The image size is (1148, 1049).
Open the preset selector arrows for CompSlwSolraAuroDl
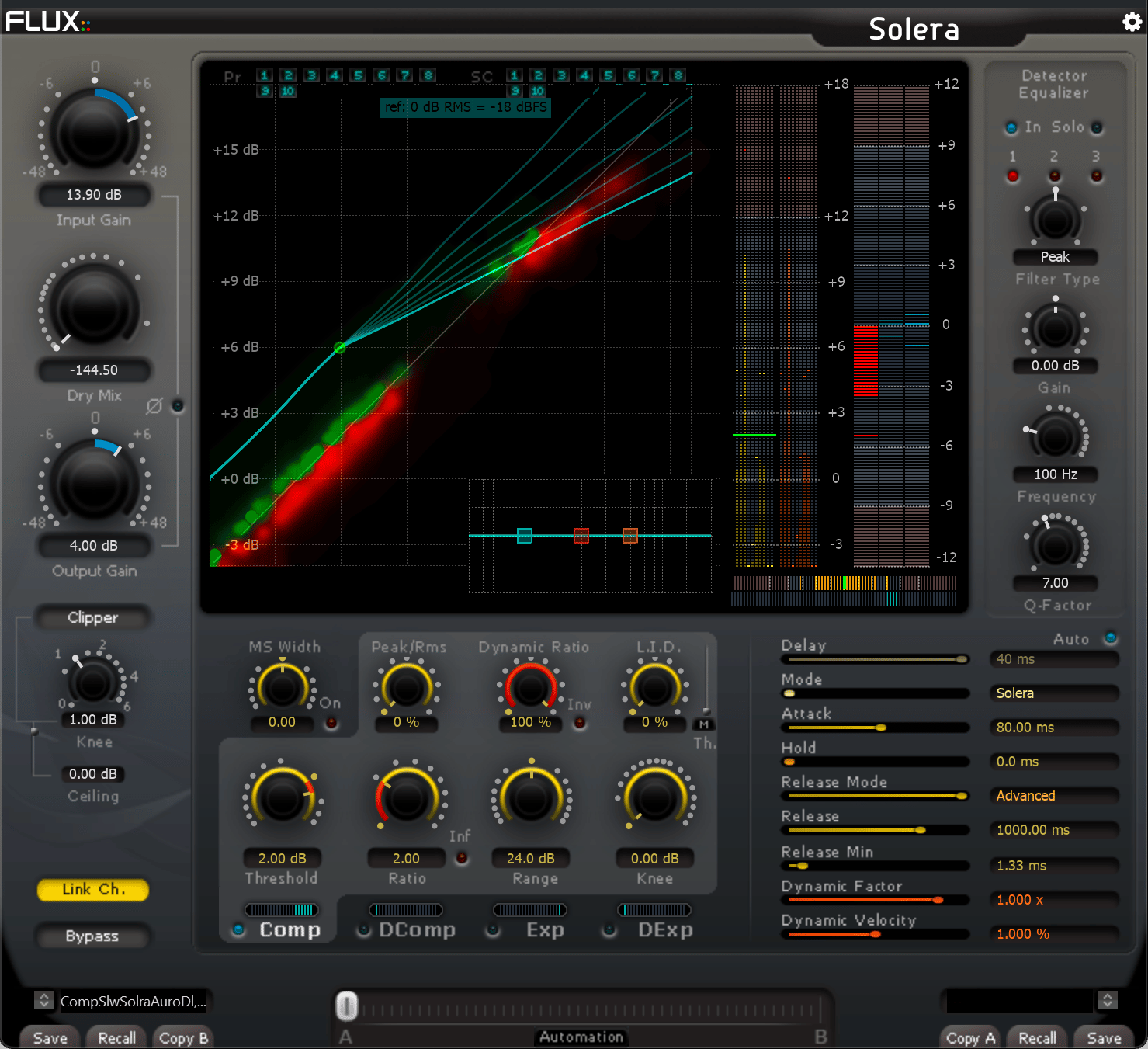(44, 1000)
